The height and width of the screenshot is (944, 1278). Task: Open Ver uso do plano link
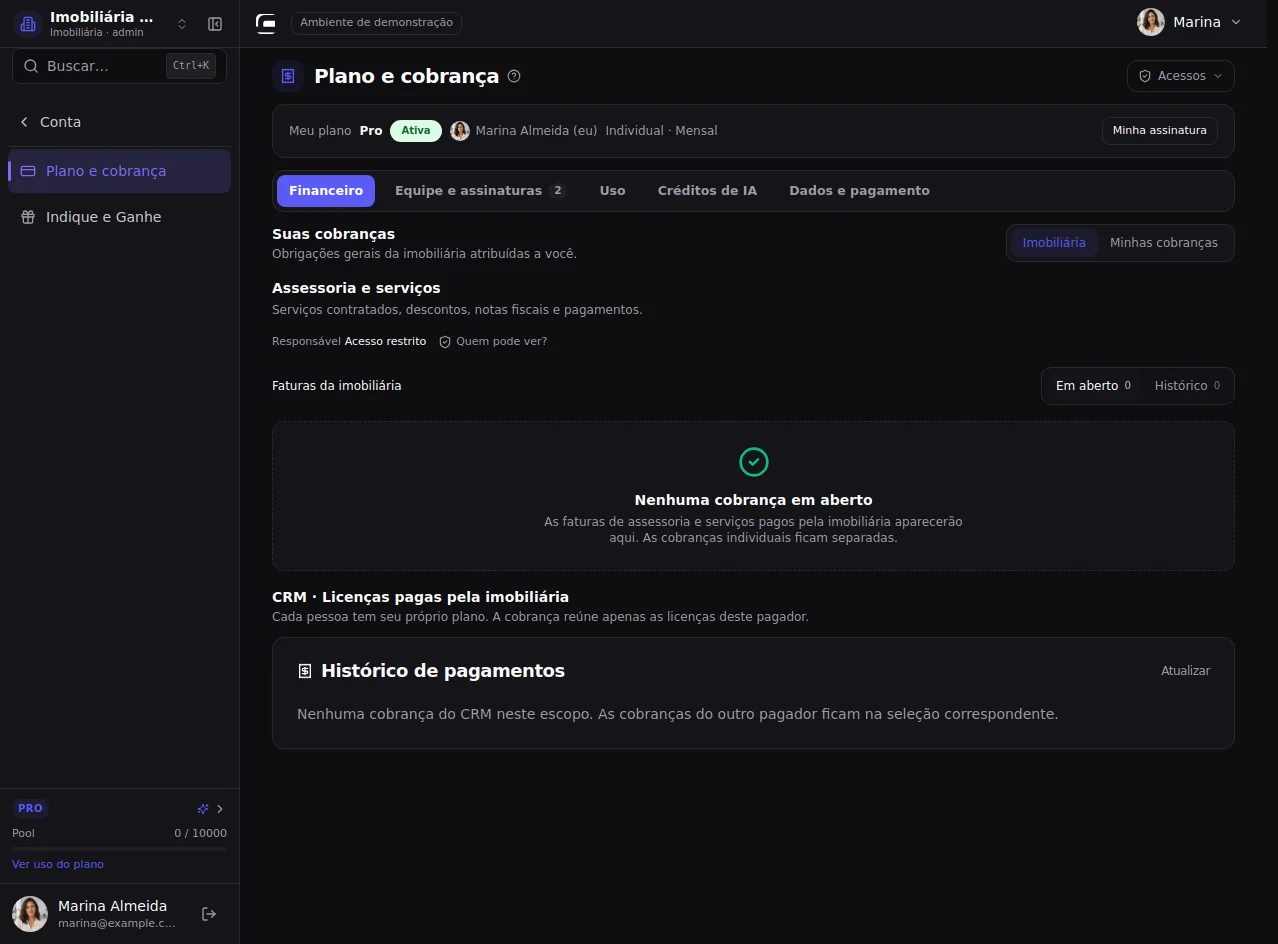(58, 864)
